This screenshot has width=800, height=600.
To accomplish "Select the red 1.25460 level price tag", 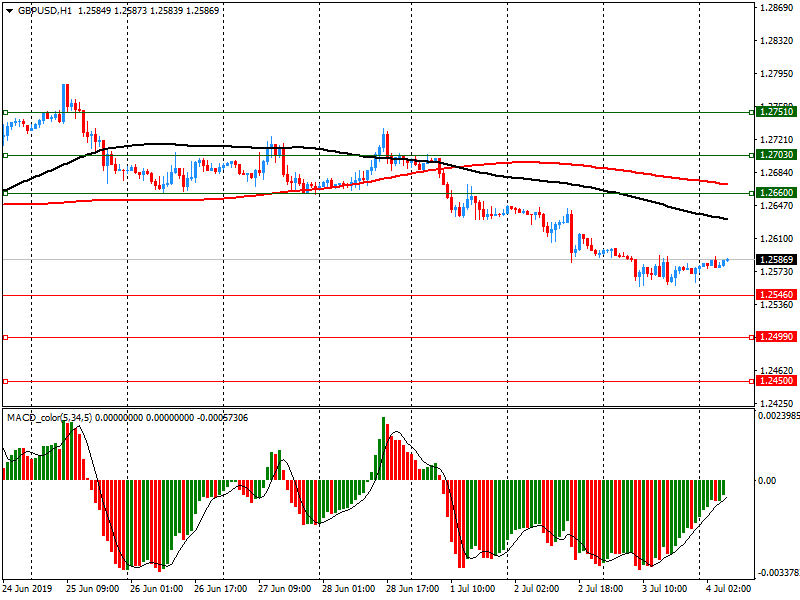I will pos(776,295).
